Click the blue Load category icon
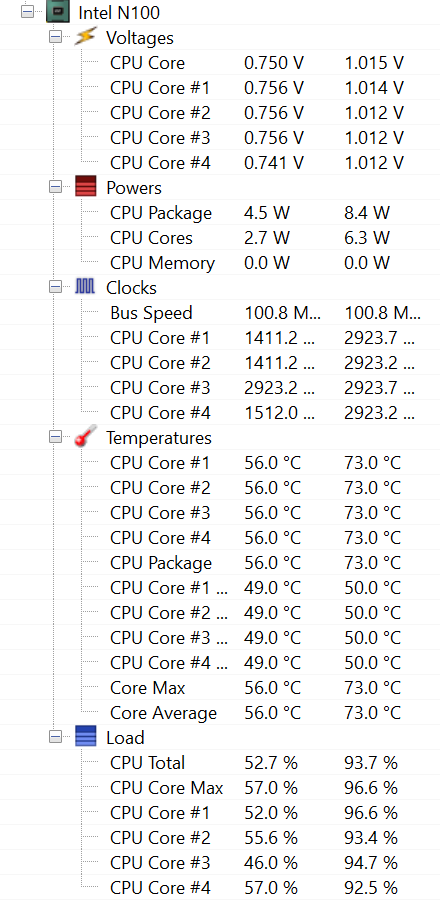 pos(85,737)
